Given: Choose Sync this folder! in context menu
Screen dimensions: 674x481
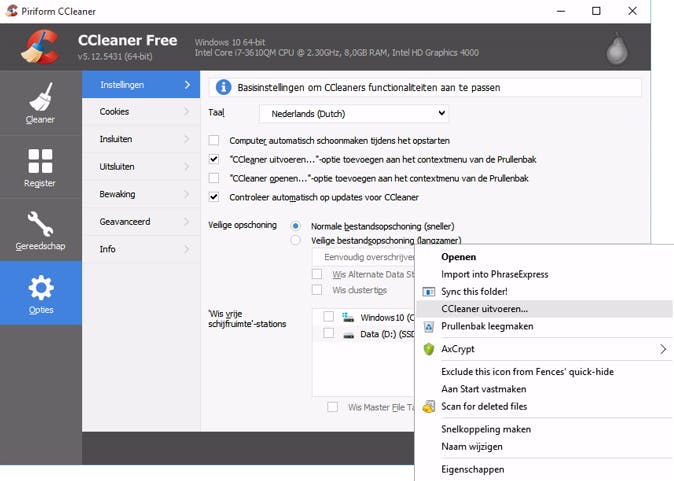Looking at the screenshot, I should point(544,291).
